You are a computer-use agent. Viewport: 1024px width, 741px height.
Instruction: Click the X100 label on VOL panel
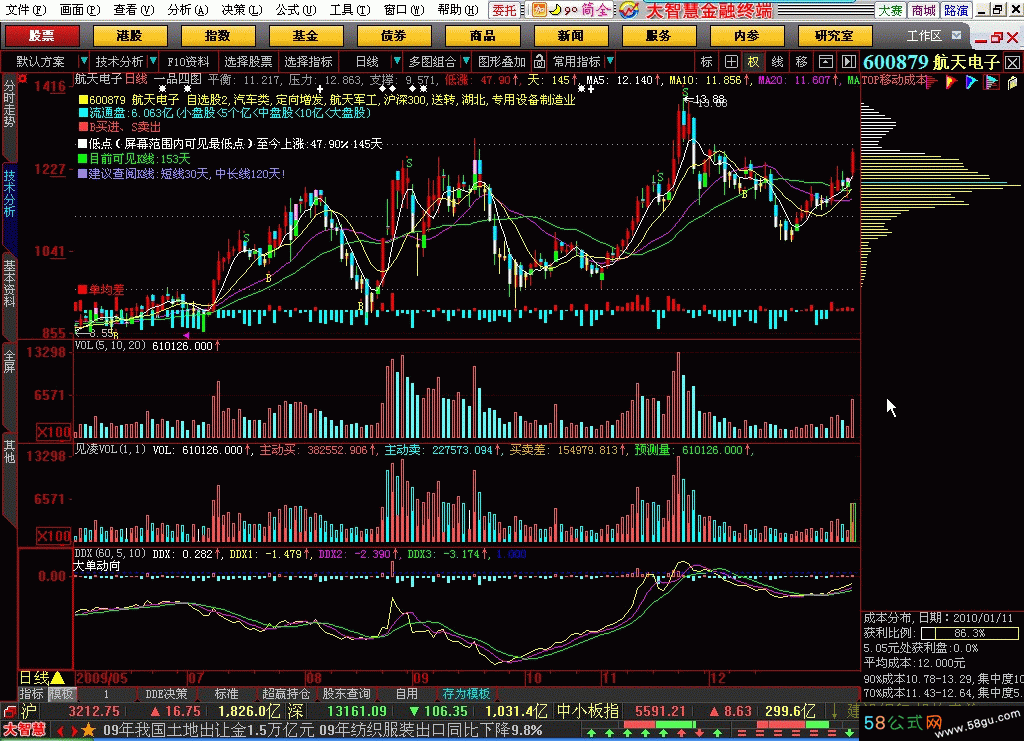54,432
